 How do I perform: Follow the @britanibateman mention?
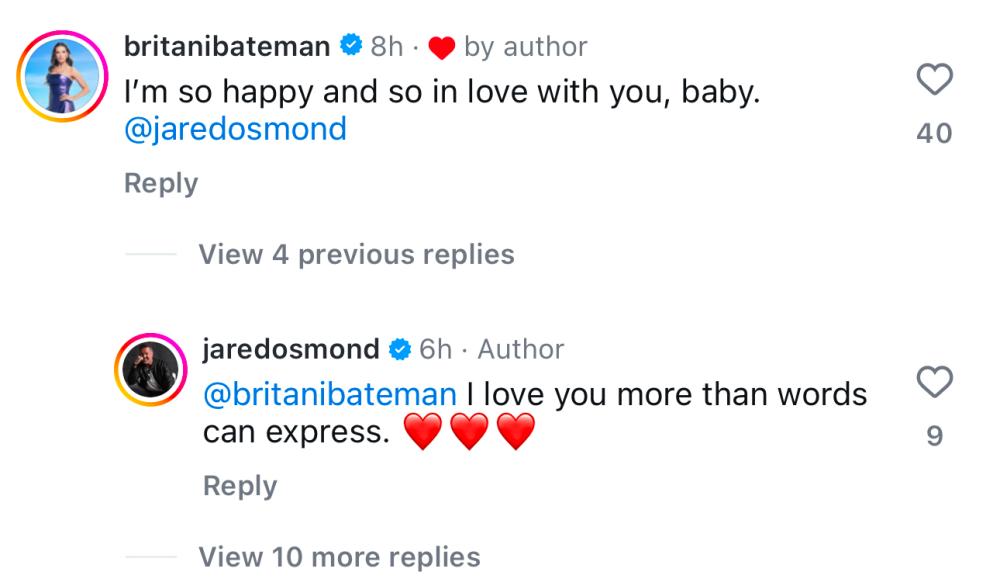click(330, 394)
